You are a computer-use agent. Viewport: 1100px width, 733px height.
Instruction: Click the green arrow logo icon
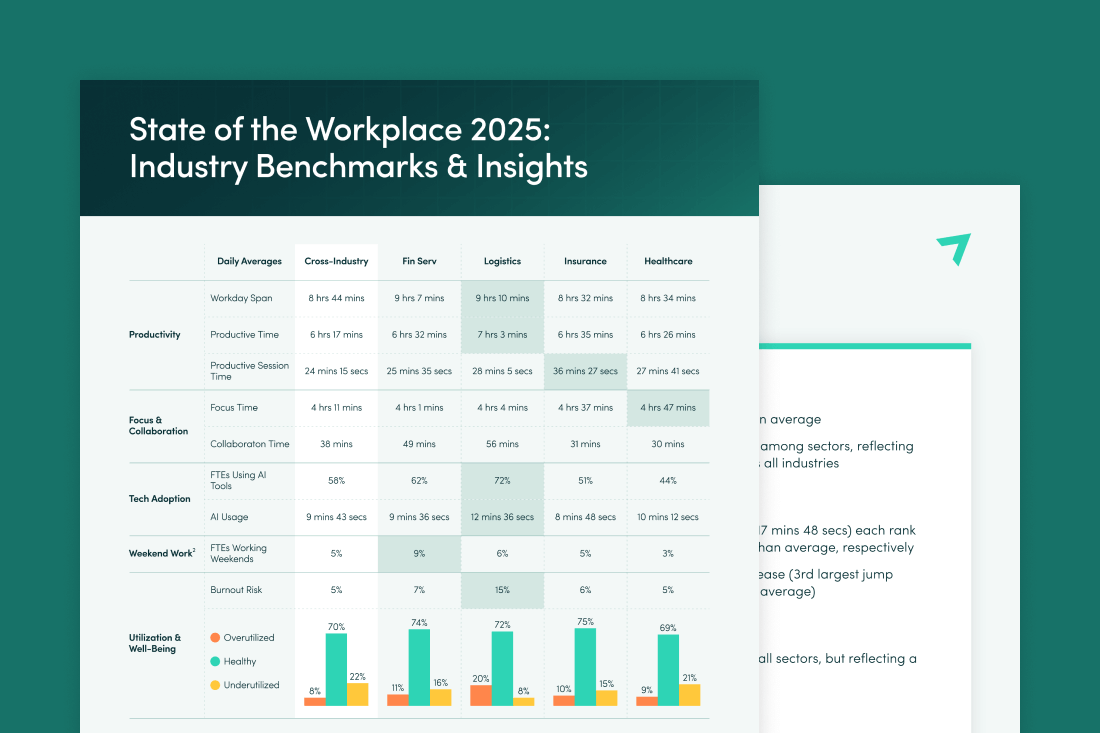click(x=954, y=248)
